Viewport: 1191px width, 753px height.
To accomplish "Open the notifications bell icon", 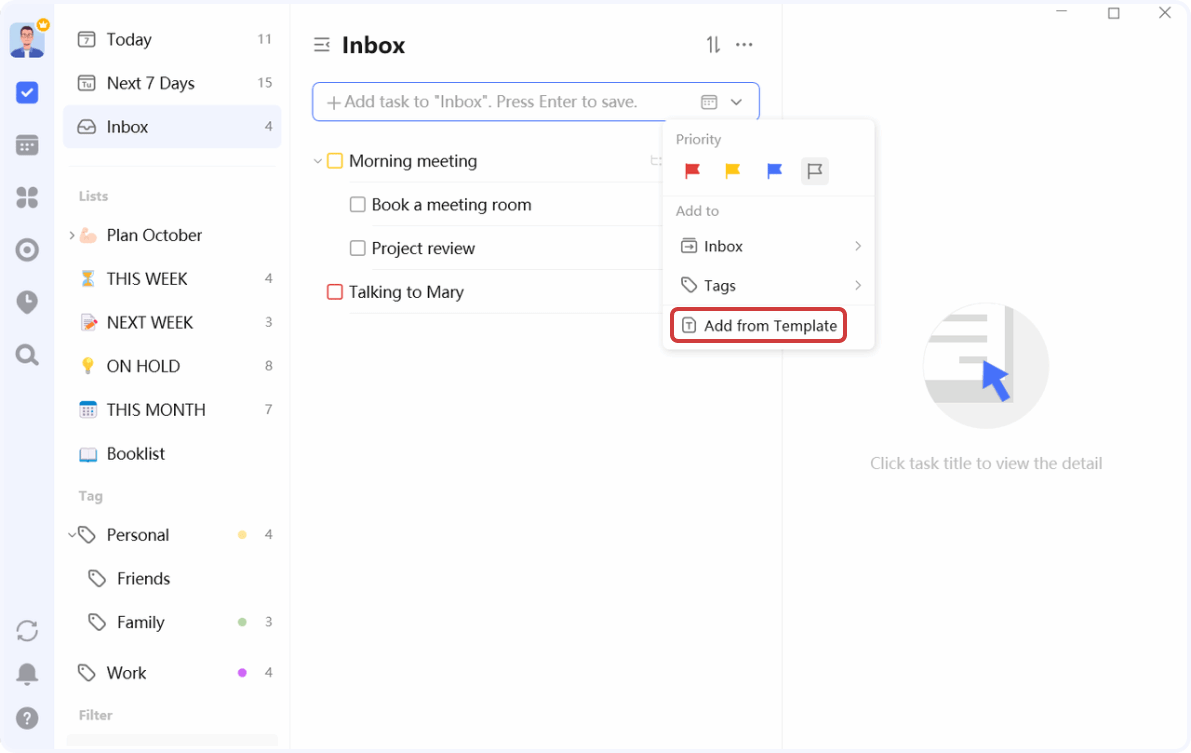I will [27, 674].
